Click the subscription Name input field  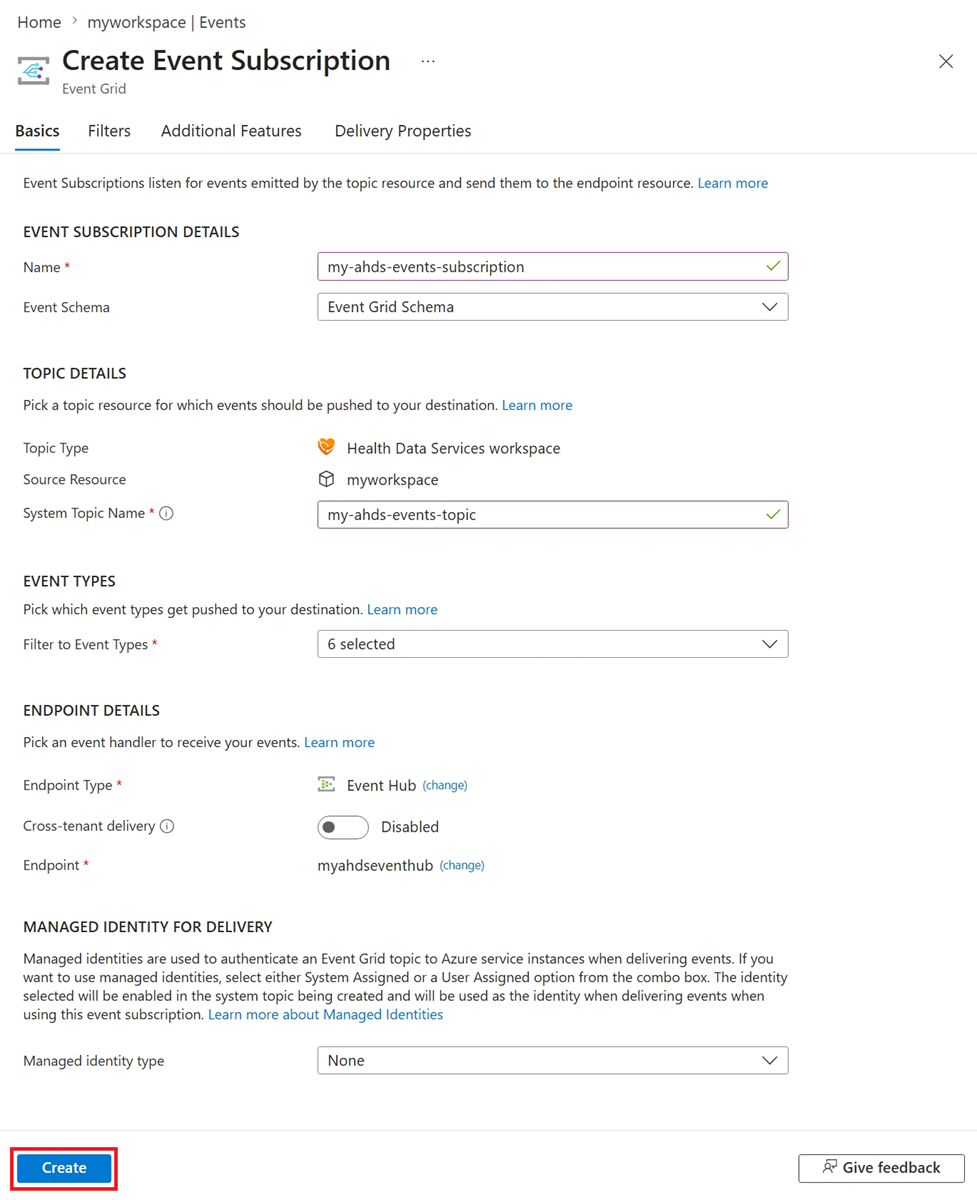tap(553, 266)
